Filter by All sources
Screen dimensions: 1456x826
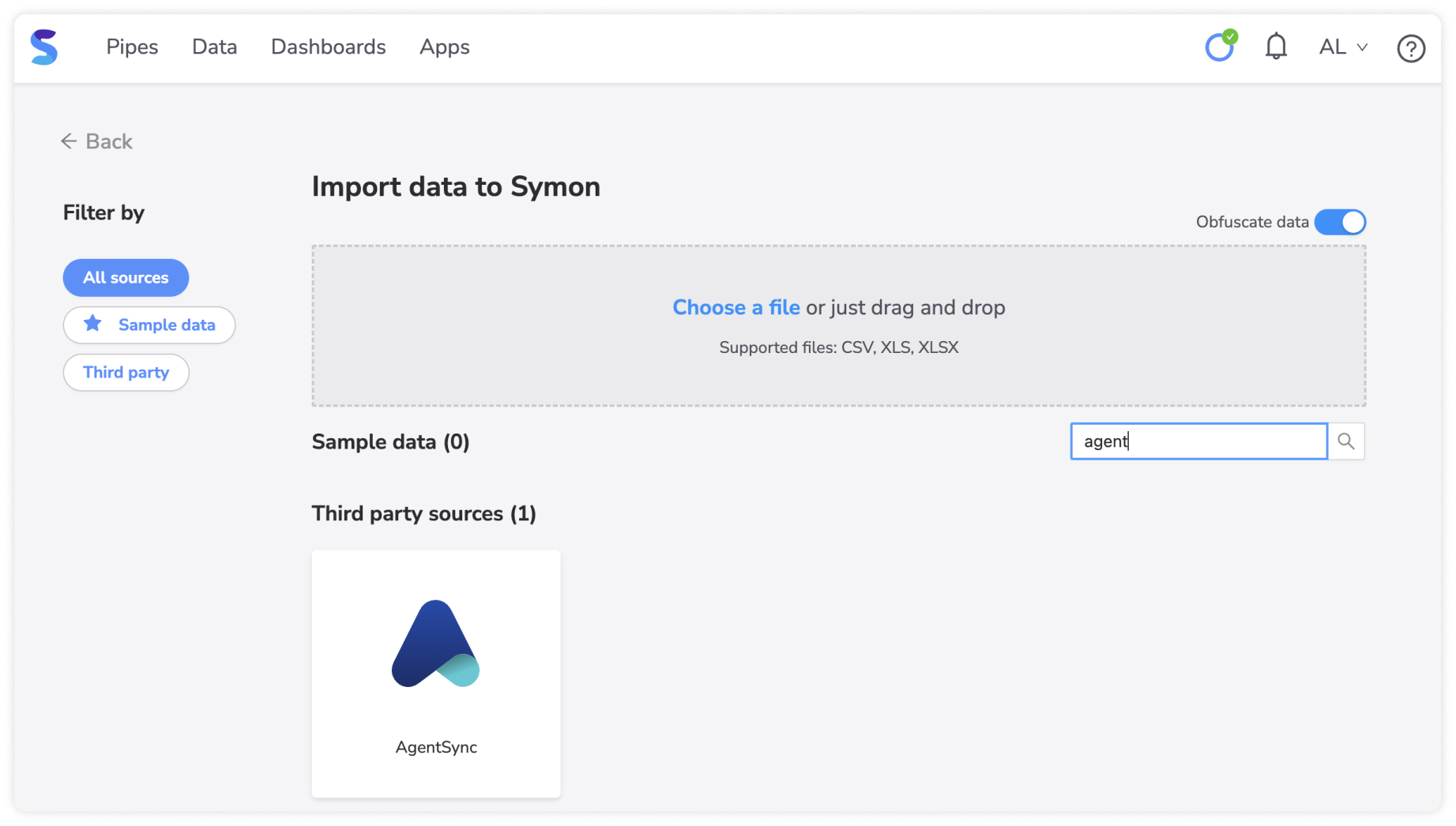[126, 278]
